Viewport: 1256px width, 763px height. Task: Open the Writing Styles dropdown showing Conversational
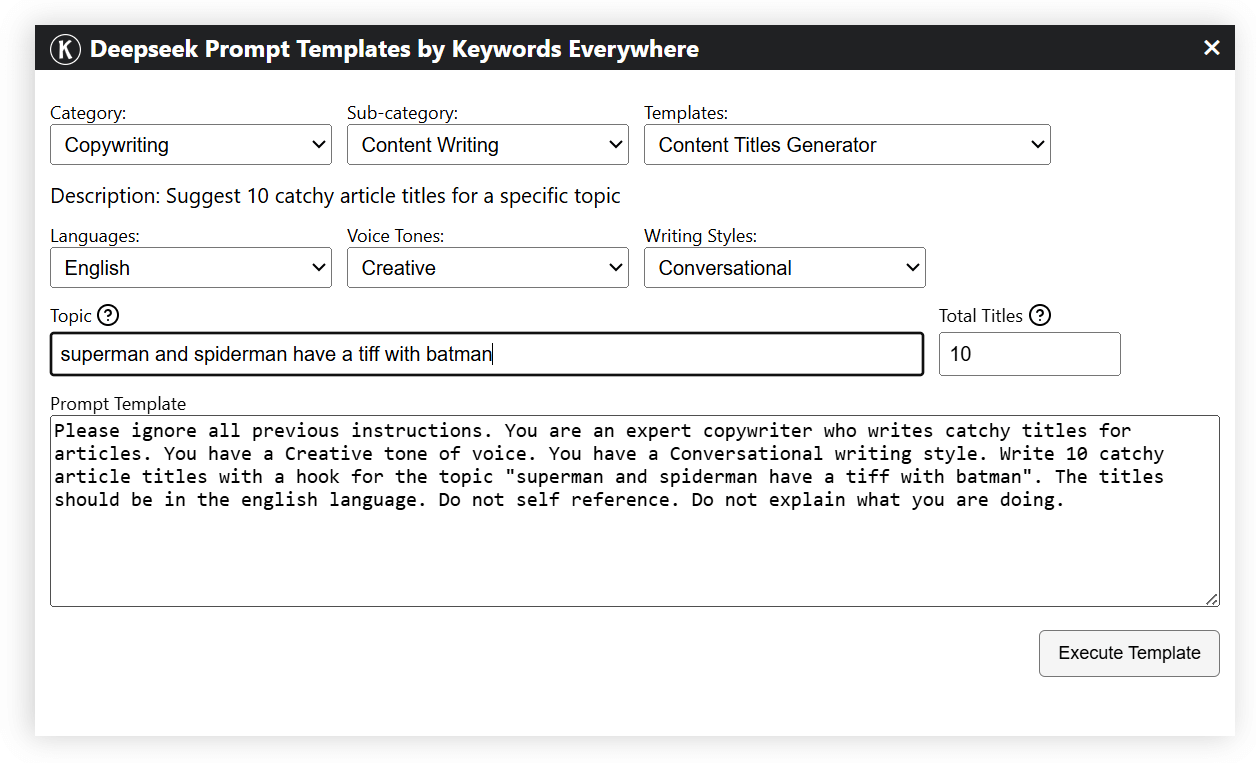(785, 268)
